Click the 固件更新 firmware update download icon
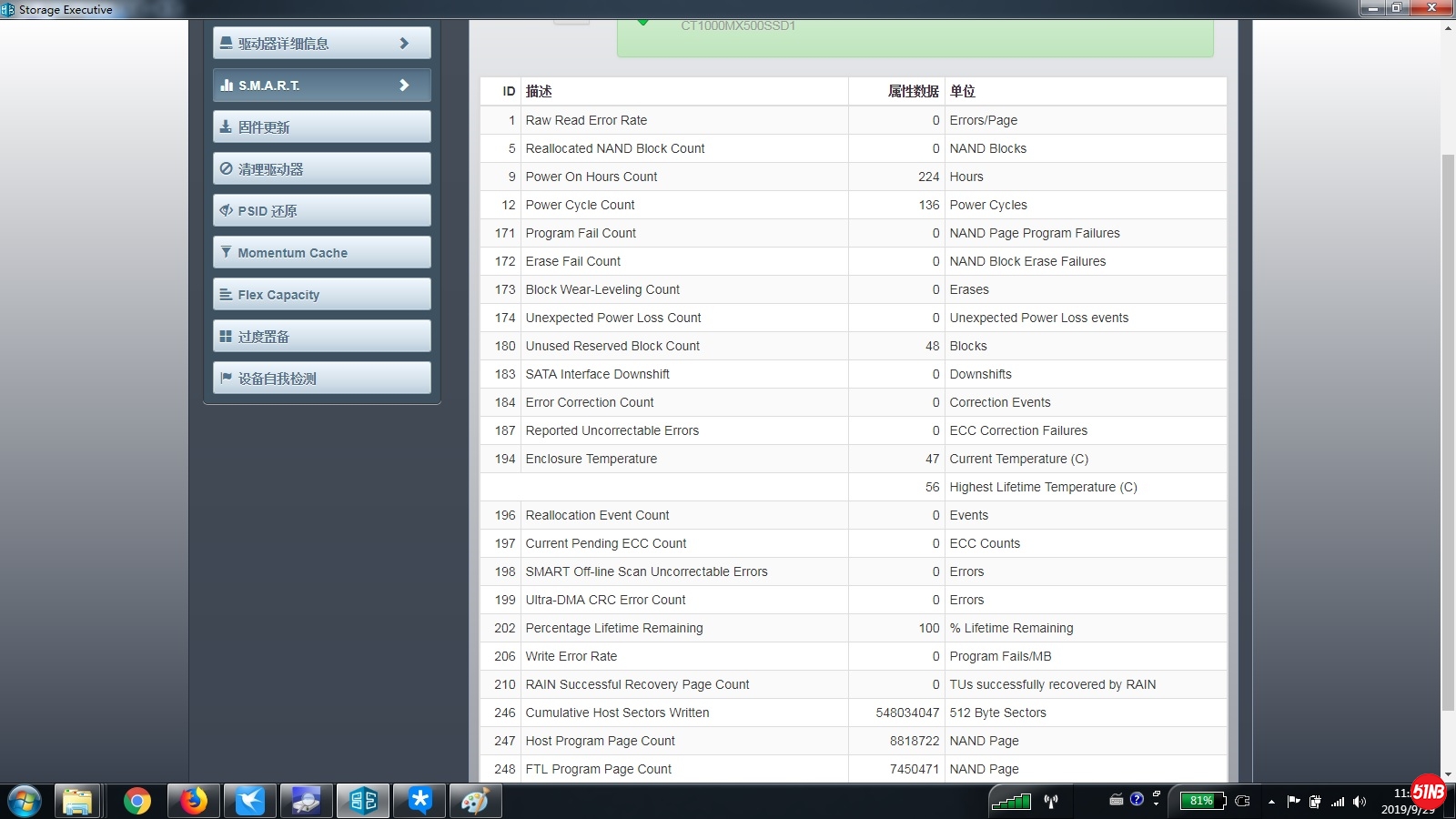This screenshot has width=1456, height=819. [226, 127]
